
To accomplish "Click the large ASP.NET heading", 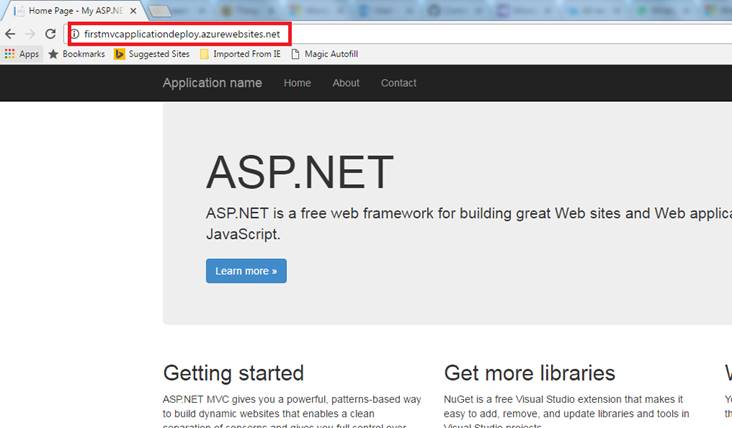I will click(300, 172).
